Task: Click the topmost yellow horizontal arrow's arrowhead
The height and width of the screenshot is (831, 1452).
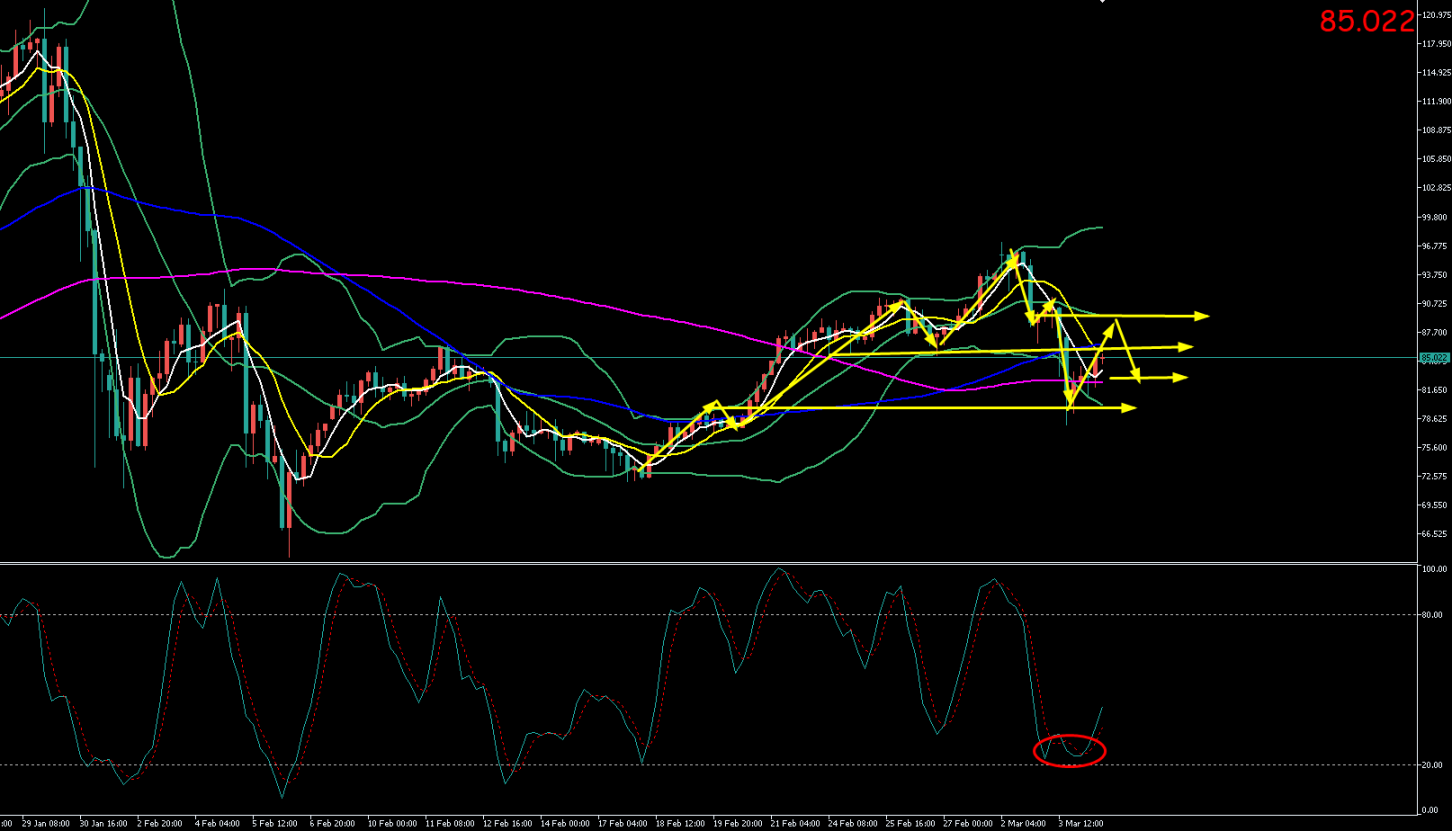Action: click(x=1202, y=316)
